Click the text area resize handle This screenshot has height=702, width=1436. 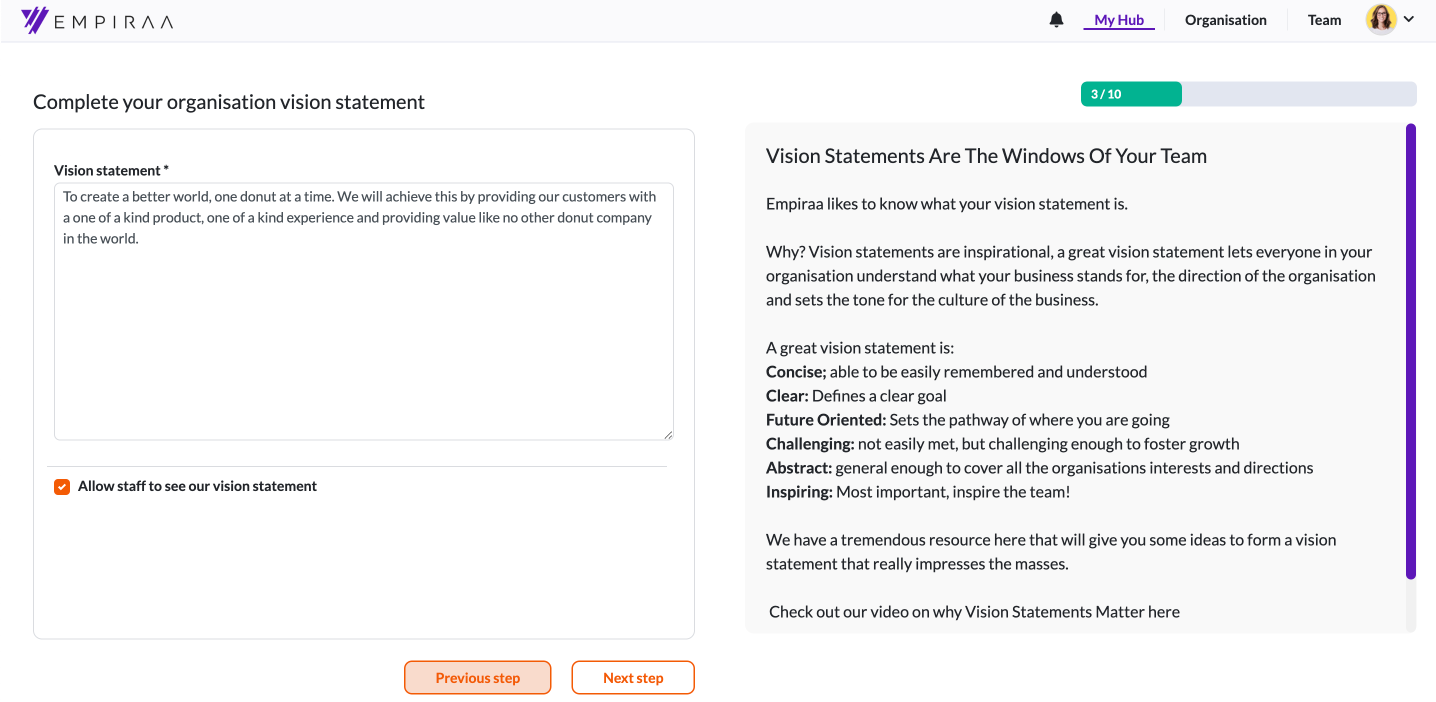pos(668,434)
